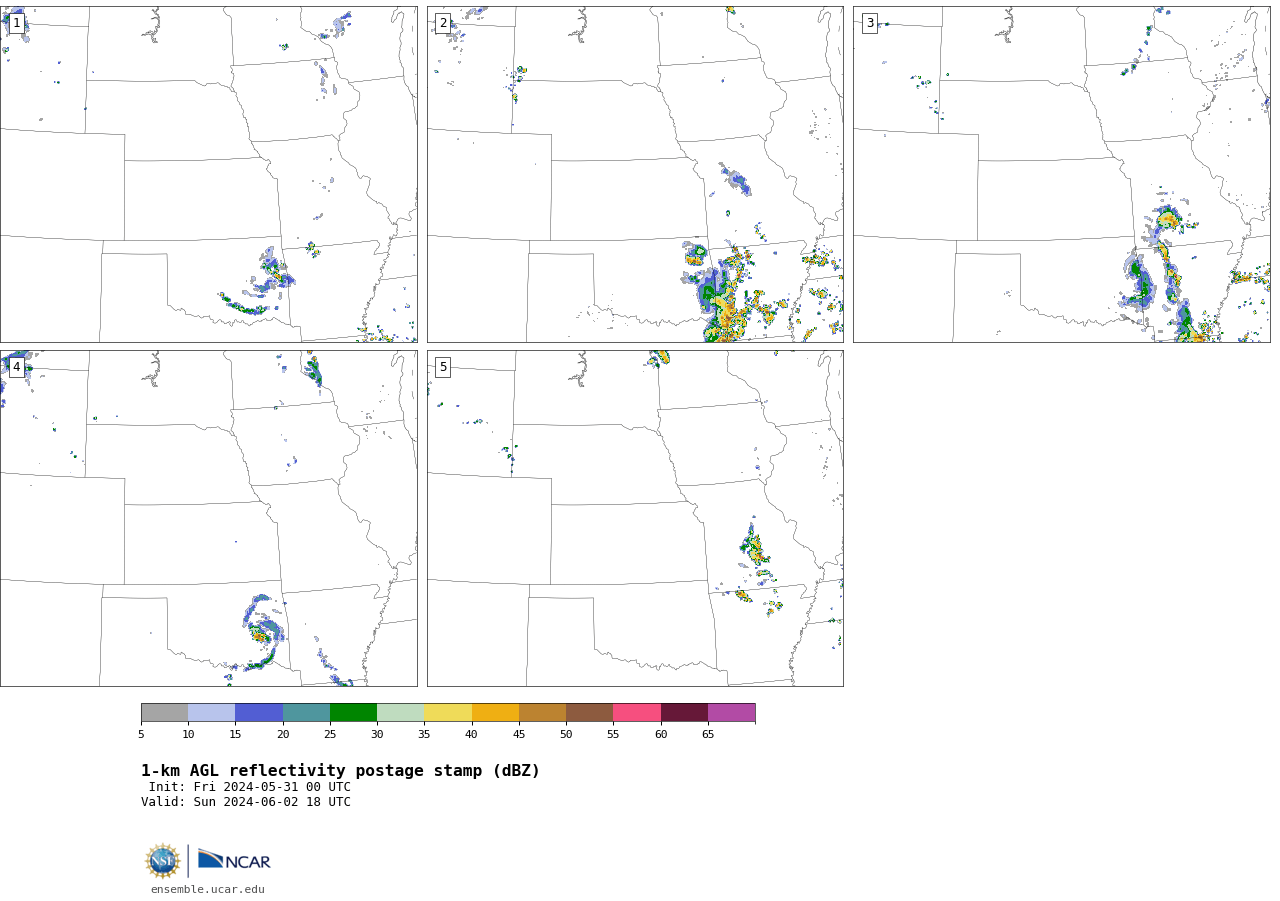Viewport: 1280px width, 901px height.
Task: Click the 1-km AGL reflectivity title
Action: click(340, 771)
